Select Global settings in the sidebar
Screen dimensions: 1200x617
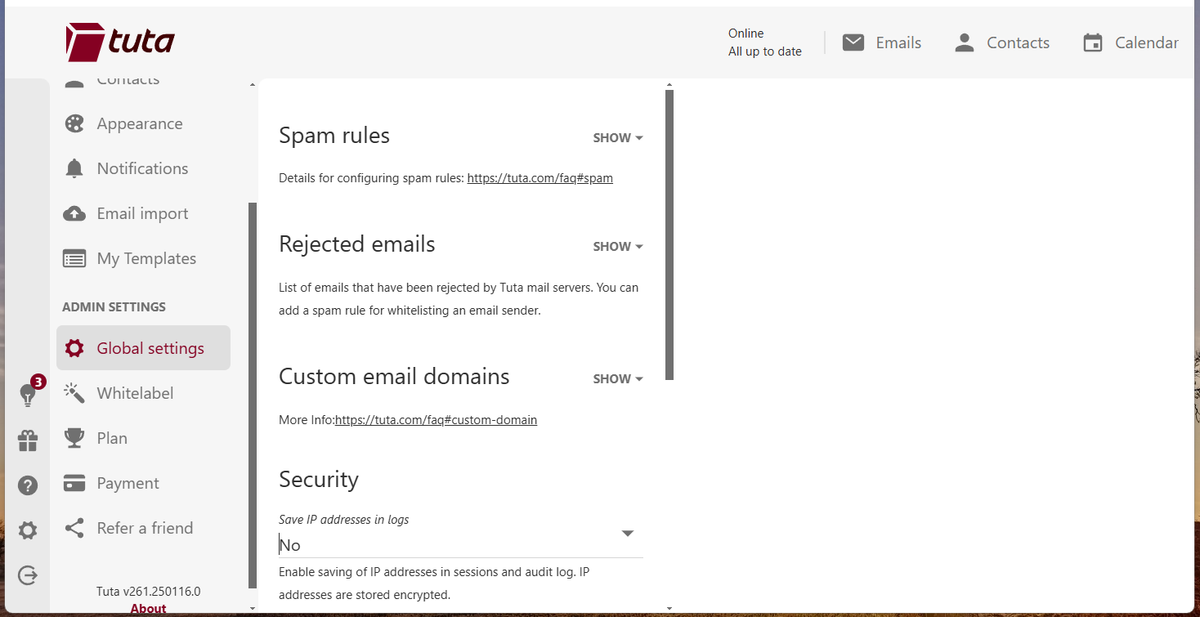pos(143,347)
